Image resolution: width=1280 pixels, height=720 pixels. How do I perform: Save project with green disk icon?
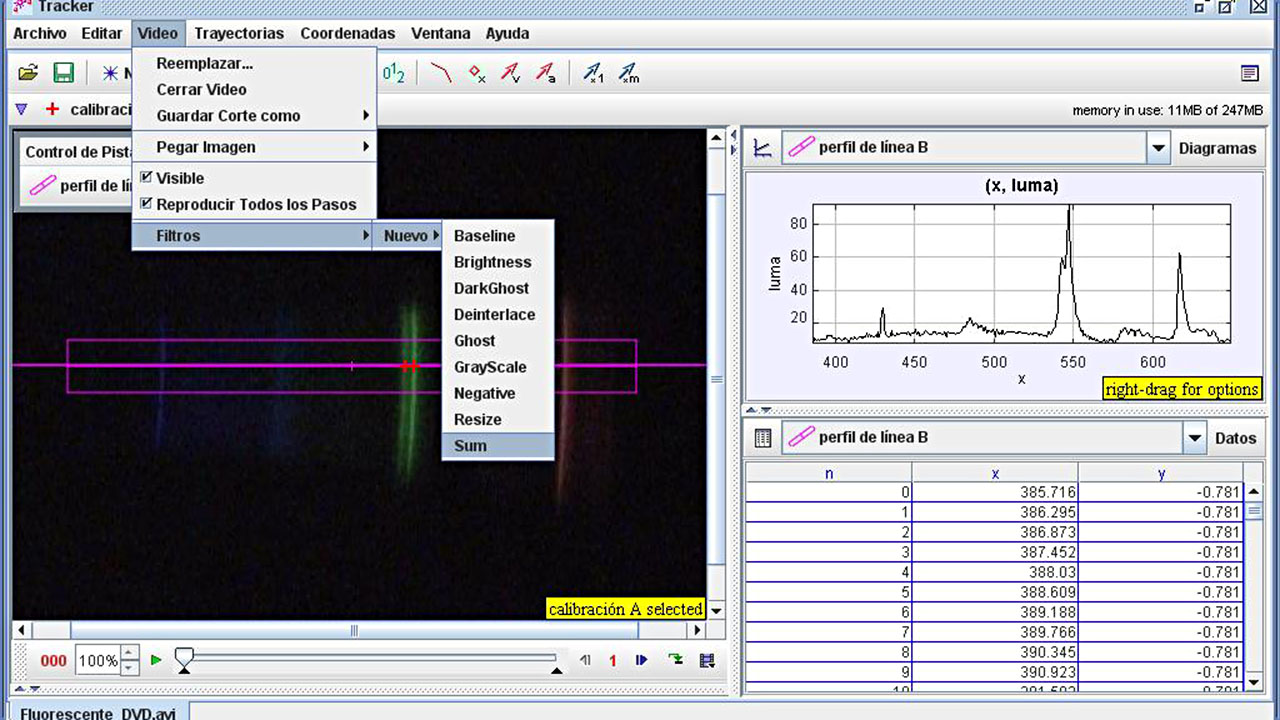click(x=63, y=73)
